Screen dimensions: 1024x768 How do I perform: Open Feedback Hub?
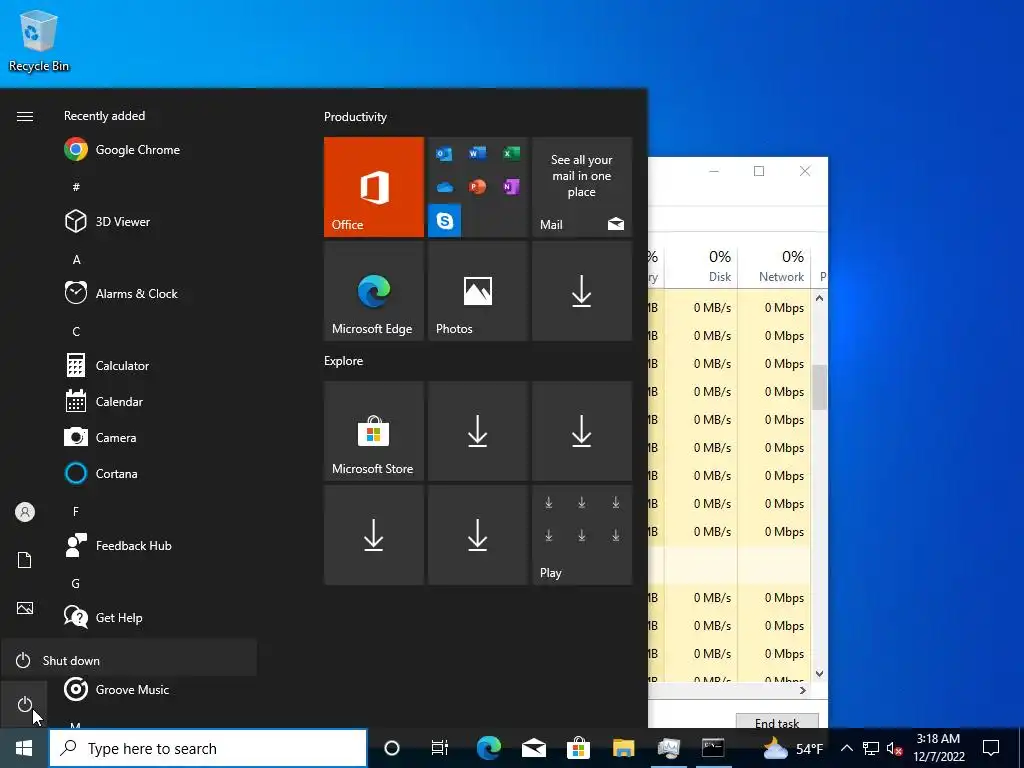point(118,545)
